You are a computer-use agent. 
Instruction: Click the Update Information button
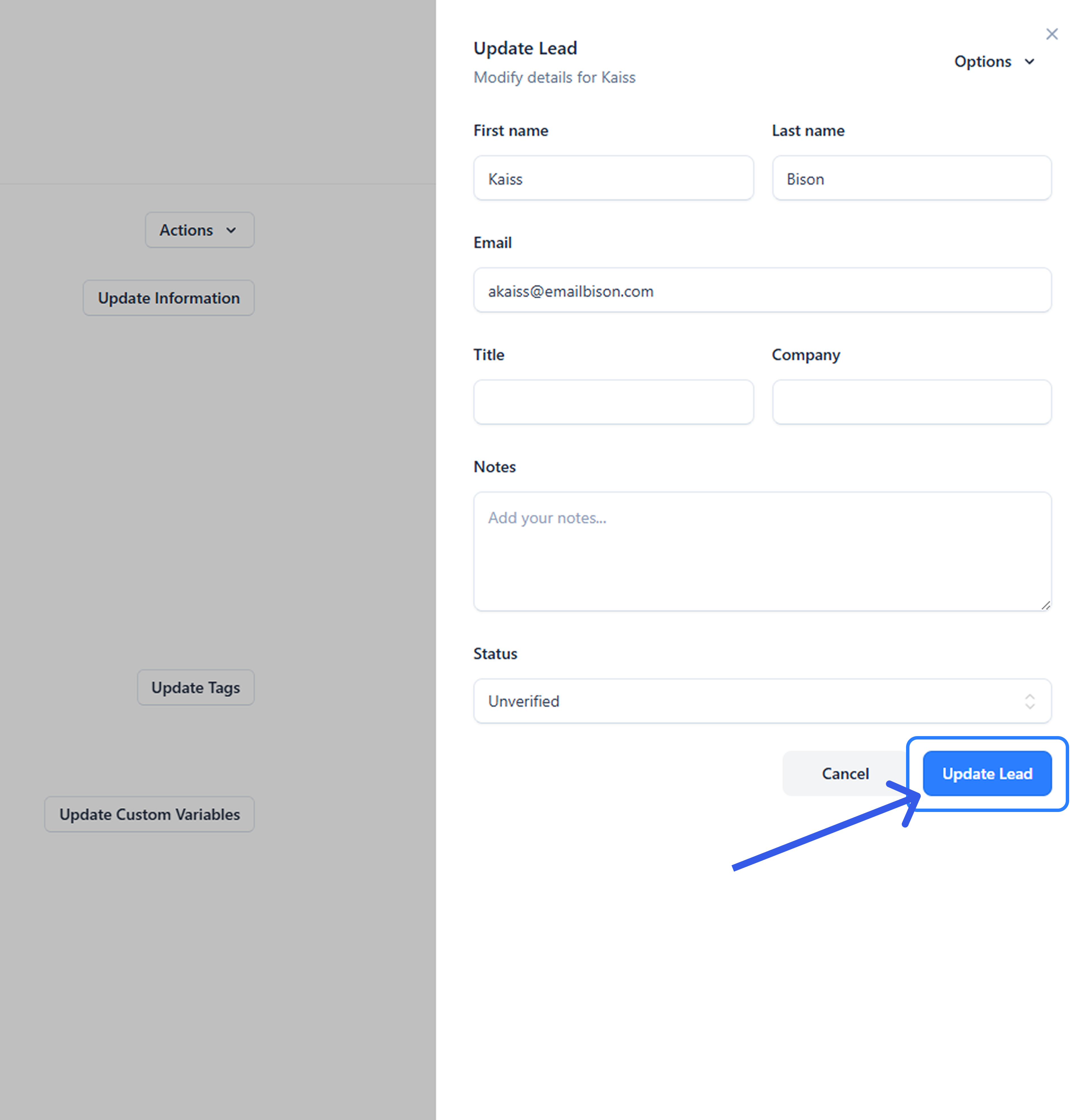pos(168,298)
